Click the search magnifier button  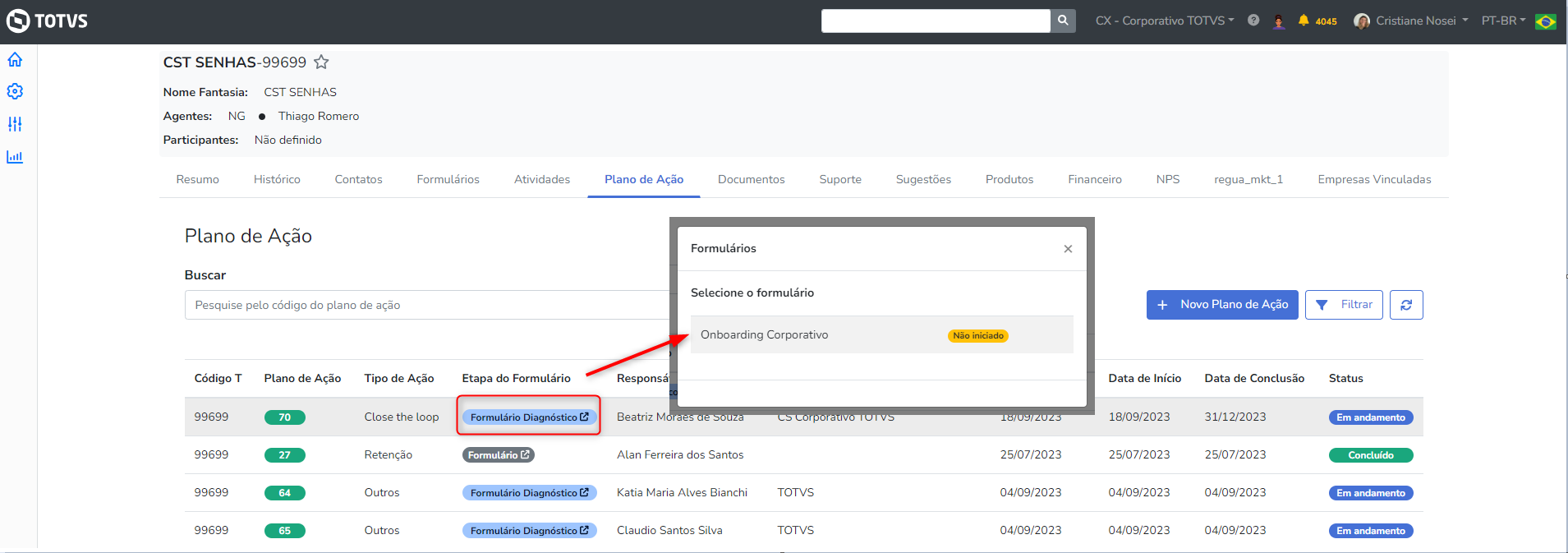coord(1063,21)
